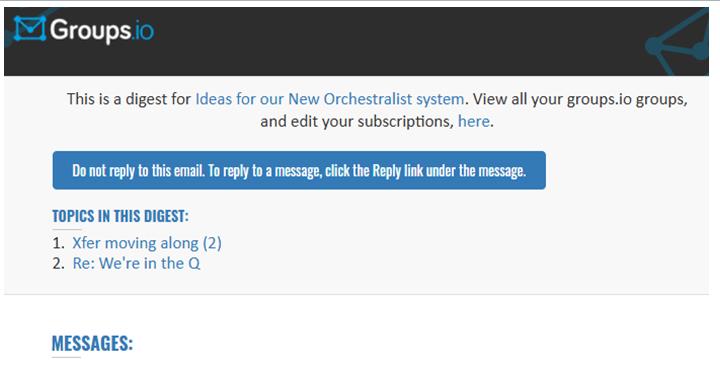Follow the "here" subscriptions link
This screenshot has height=375, width=720.
click(x=473, y=121)
